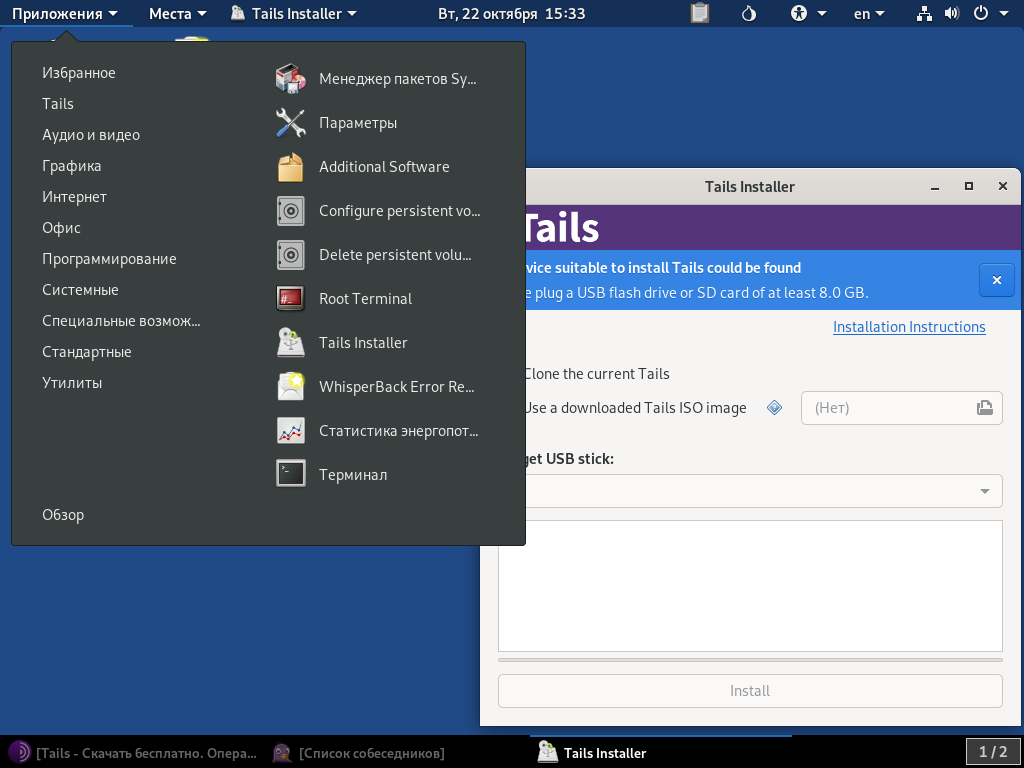This screenshot has height=768, width=1024.
Task: Open the Installation Instructions link
Action: pyautogui.click(x=909, y=327)
